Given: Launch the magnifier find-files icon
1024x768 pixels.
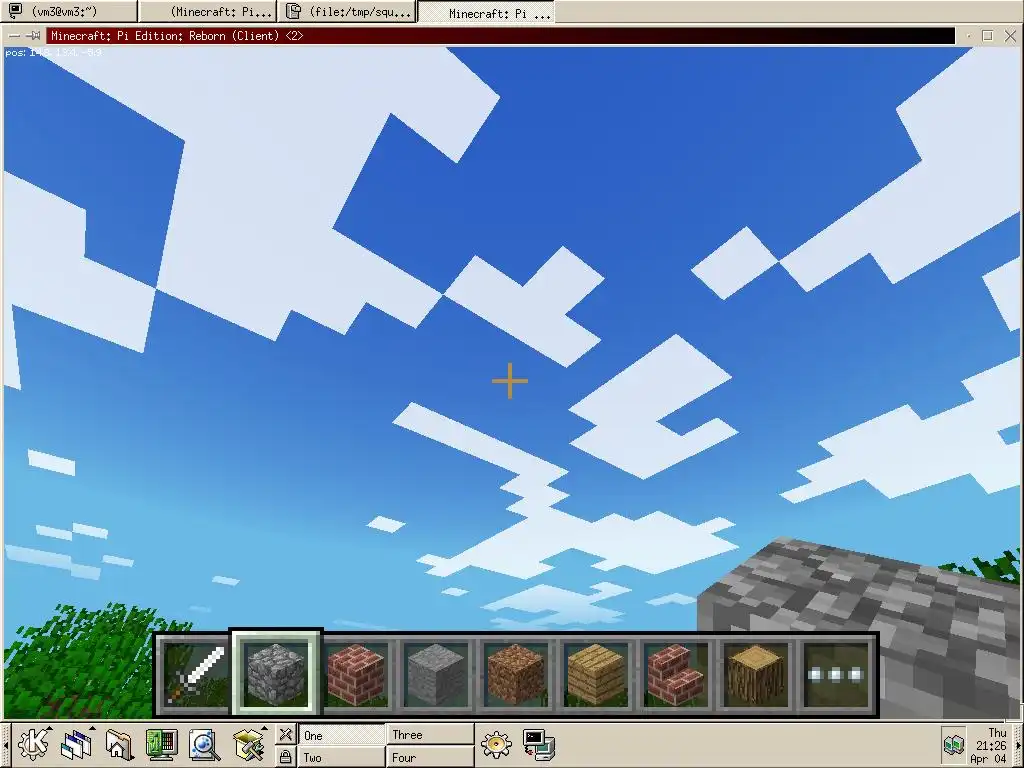Looking at the screenshot, I should click(x=204, y=744).
